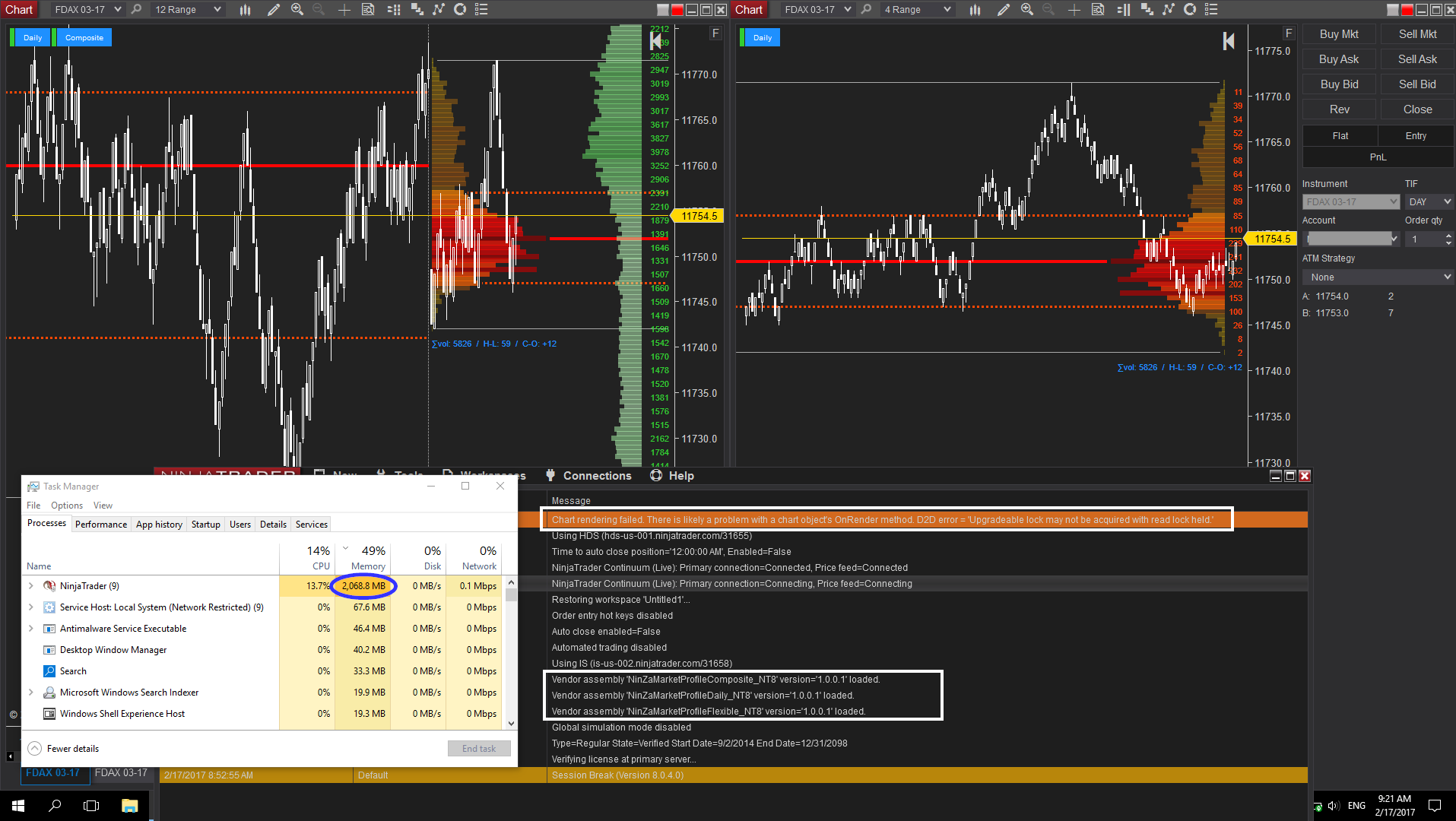Viewport: 1456px width, 821px height.
Task: Open the ATM Strategy dropdown
Action: (1378, 277)
